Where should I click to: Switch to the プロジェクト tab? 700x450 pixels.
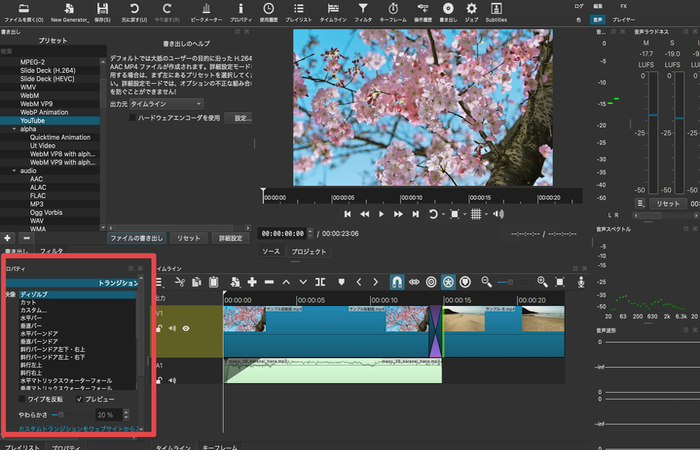(x=310, y=252)
